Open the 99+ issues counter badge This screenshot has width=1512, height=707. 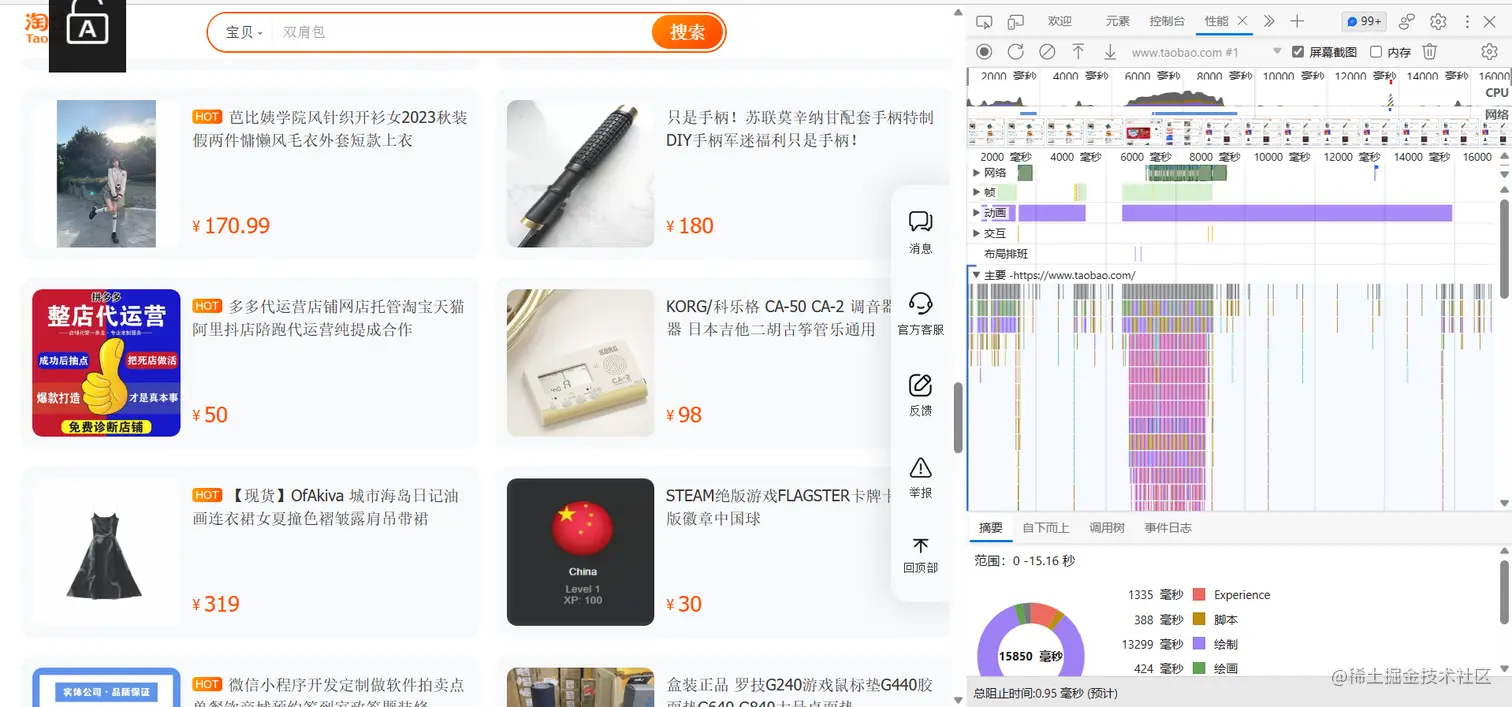(x=1363, y=21)
